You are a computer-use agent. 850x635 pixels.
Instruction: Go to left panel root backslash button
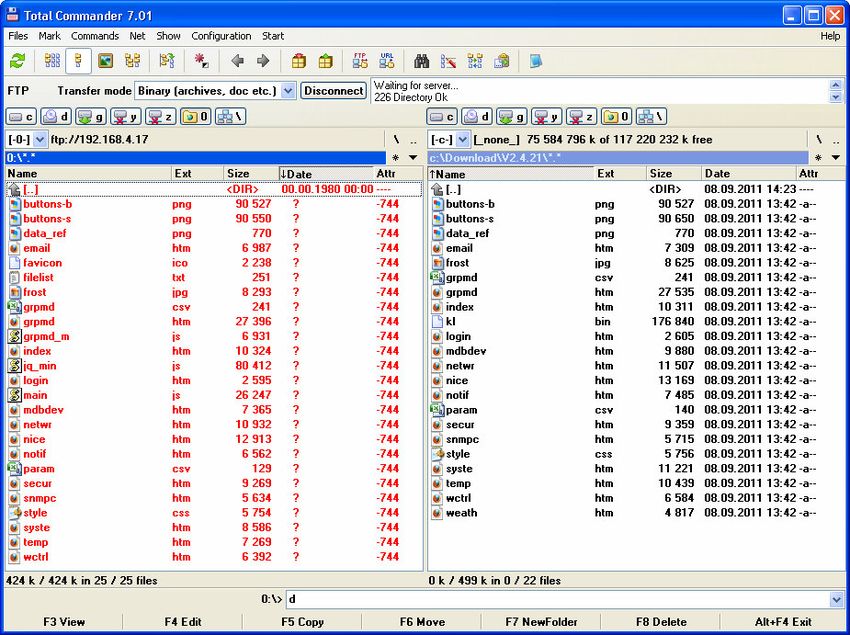pyautogui.click(x=396, y=139)
